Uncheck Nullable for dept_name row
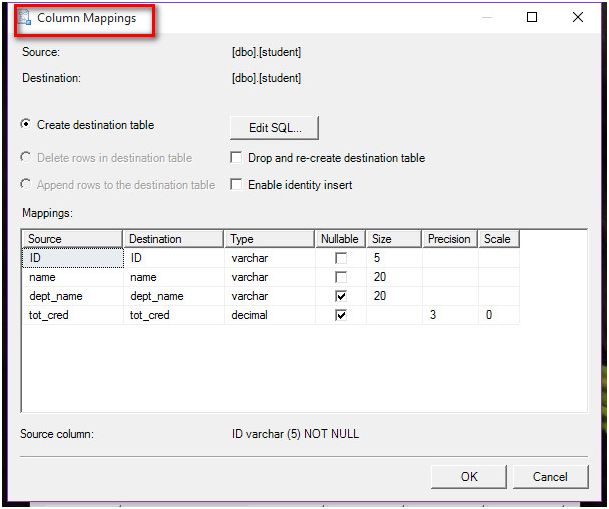This screenshot has width=609, height=509. point(341,296)
